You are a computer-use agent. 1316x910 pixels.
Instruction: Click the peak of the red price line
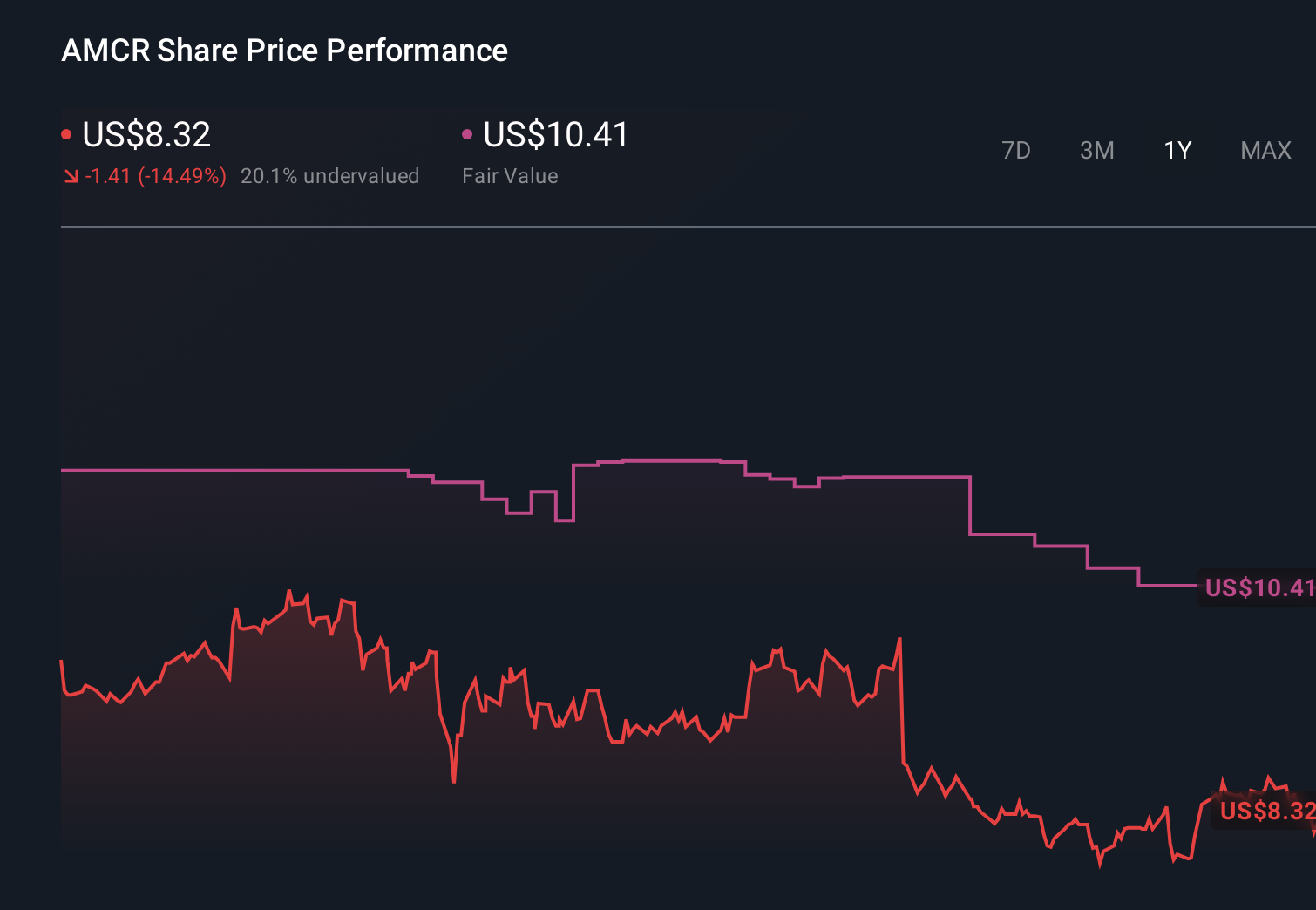point(291,589)
